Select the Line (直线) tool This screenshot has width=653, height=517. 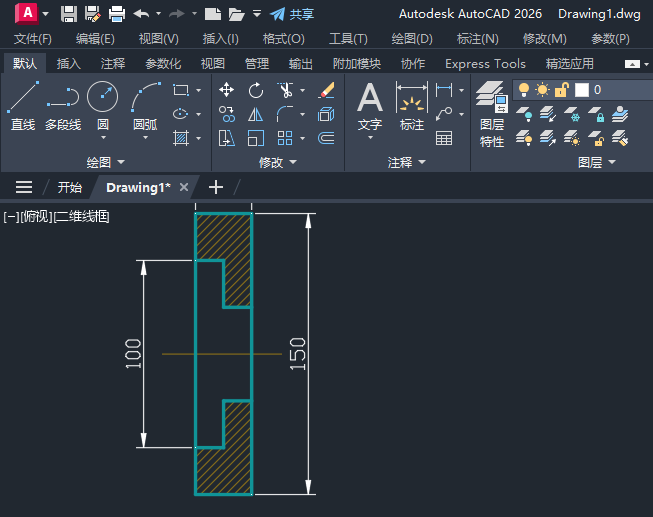(23, 106)
